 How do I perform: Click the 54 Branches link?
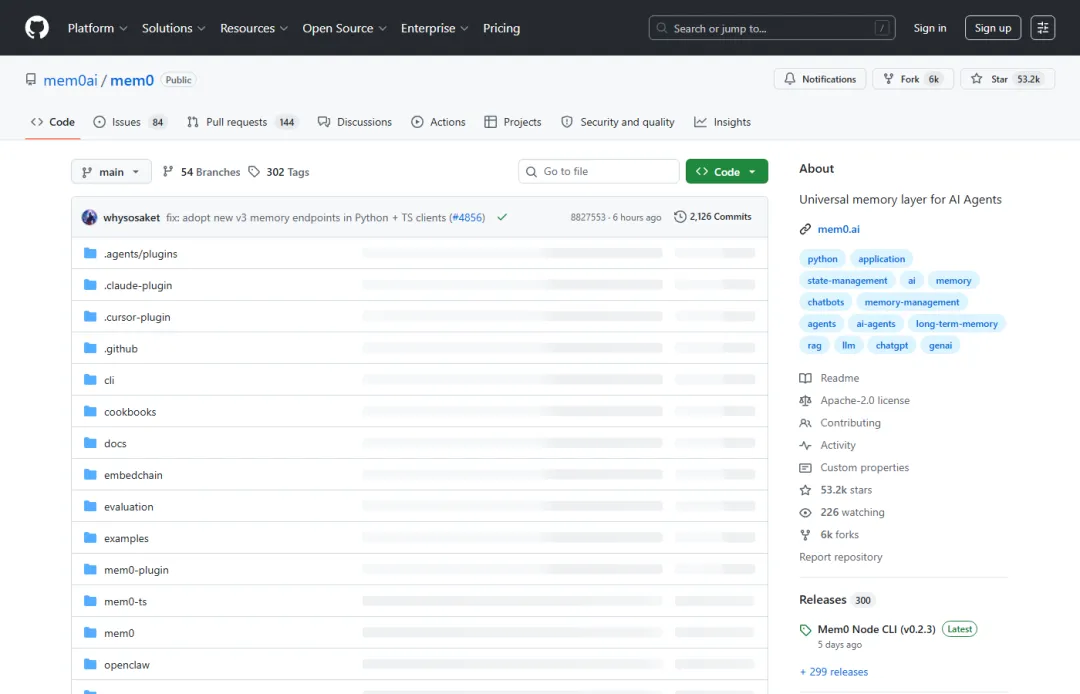pyautogui.click(x=202, y=171)
